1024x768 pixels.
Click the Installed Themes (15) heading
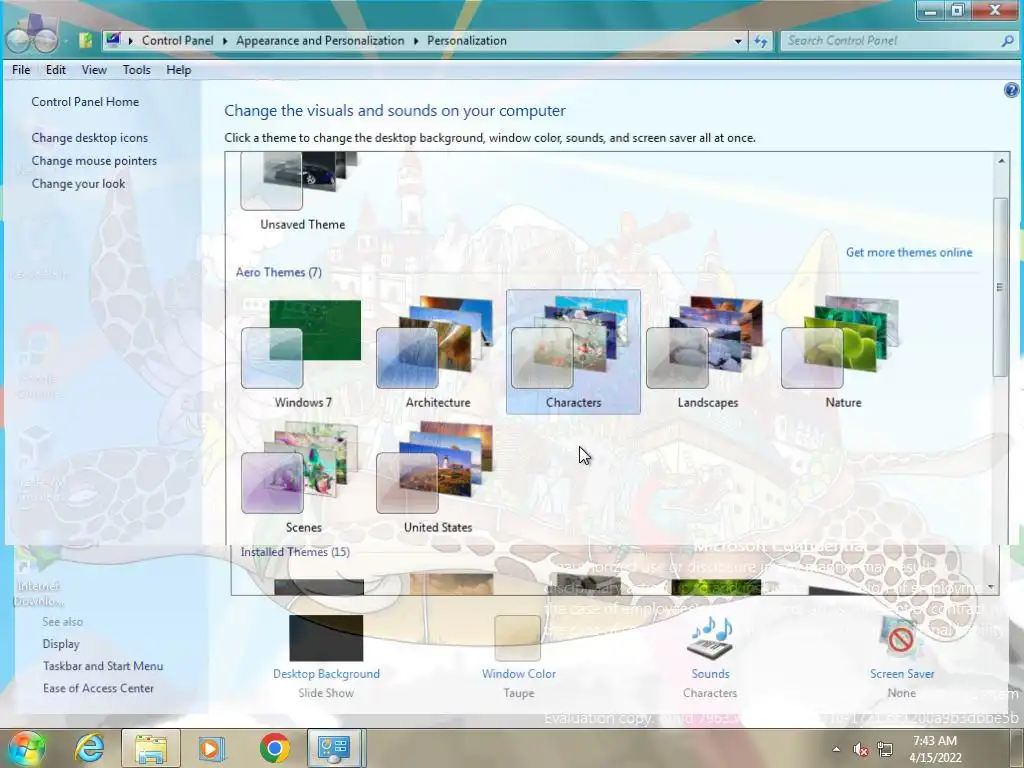tap(295, 552)
